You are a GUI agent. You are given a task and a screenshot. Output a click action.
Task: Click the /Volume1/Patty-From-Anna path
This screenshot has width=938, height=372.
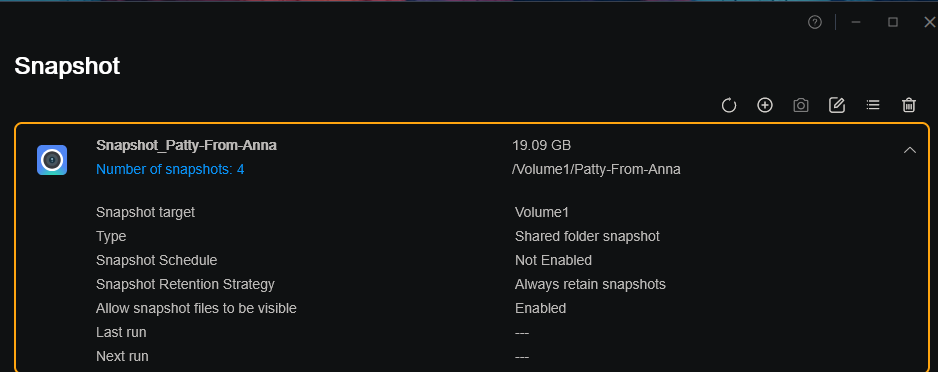point(596,170)
